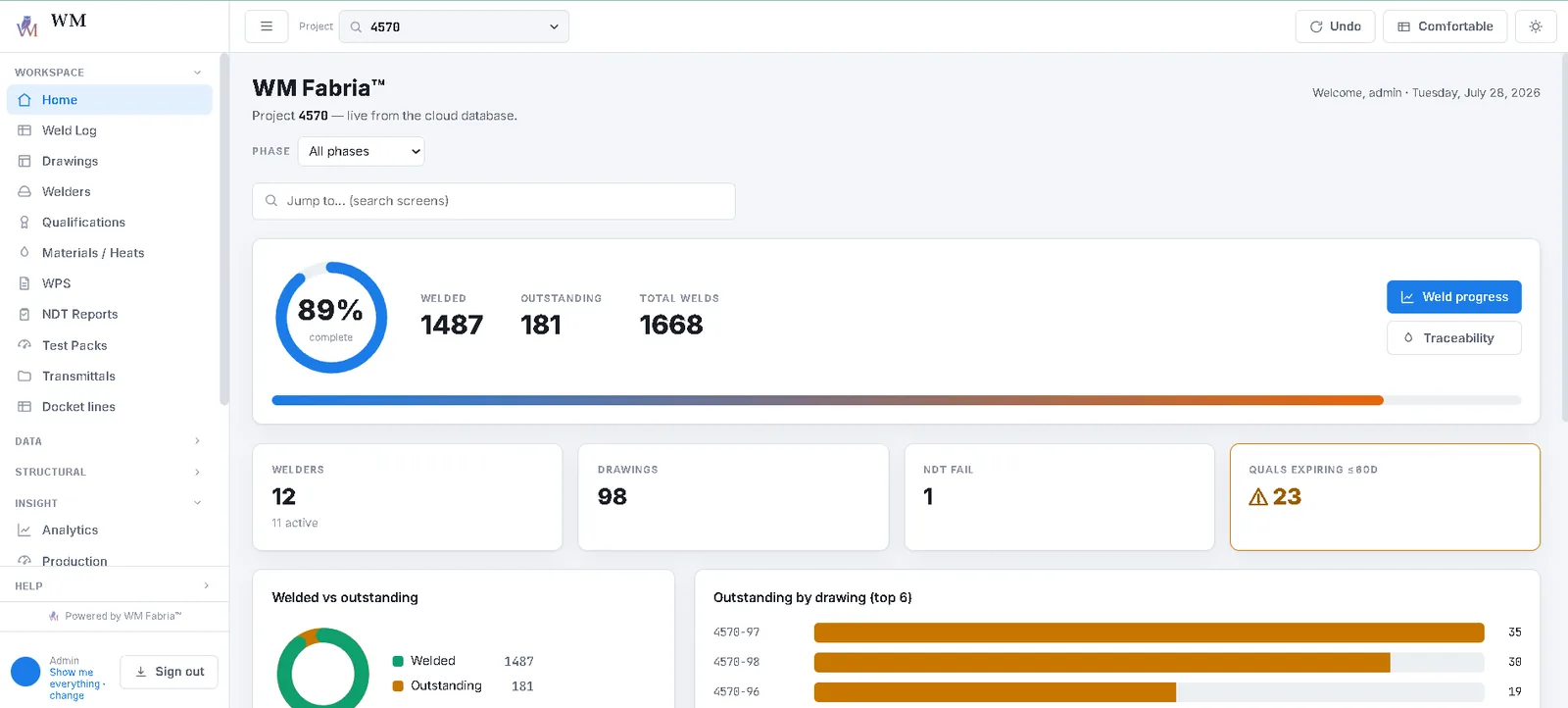Click the Comfortable density button
Screen dimensions: 1568x708
(1445, 26)
